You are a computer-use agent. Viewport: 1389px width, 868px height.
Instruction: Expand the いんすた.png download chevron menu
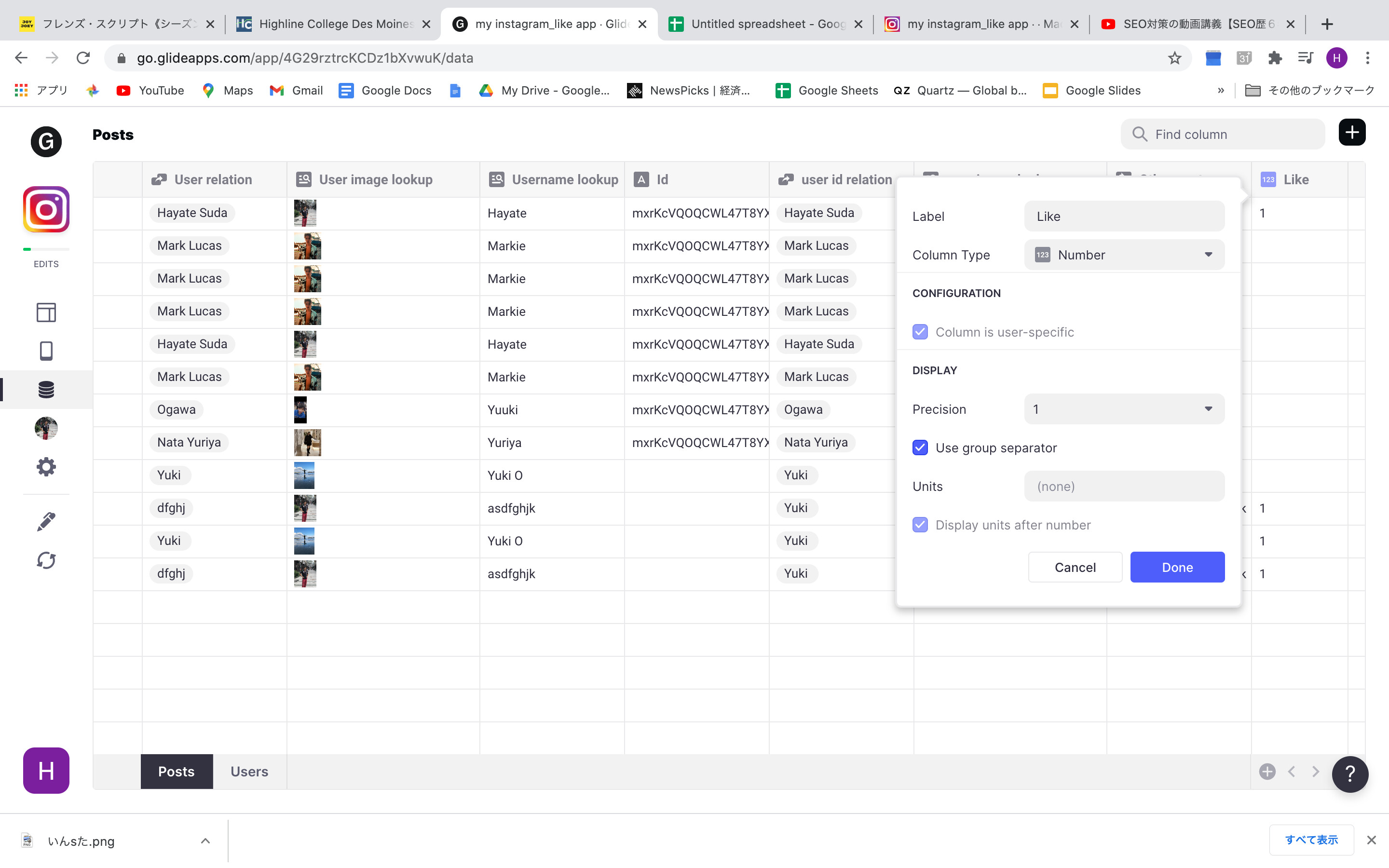205,841
